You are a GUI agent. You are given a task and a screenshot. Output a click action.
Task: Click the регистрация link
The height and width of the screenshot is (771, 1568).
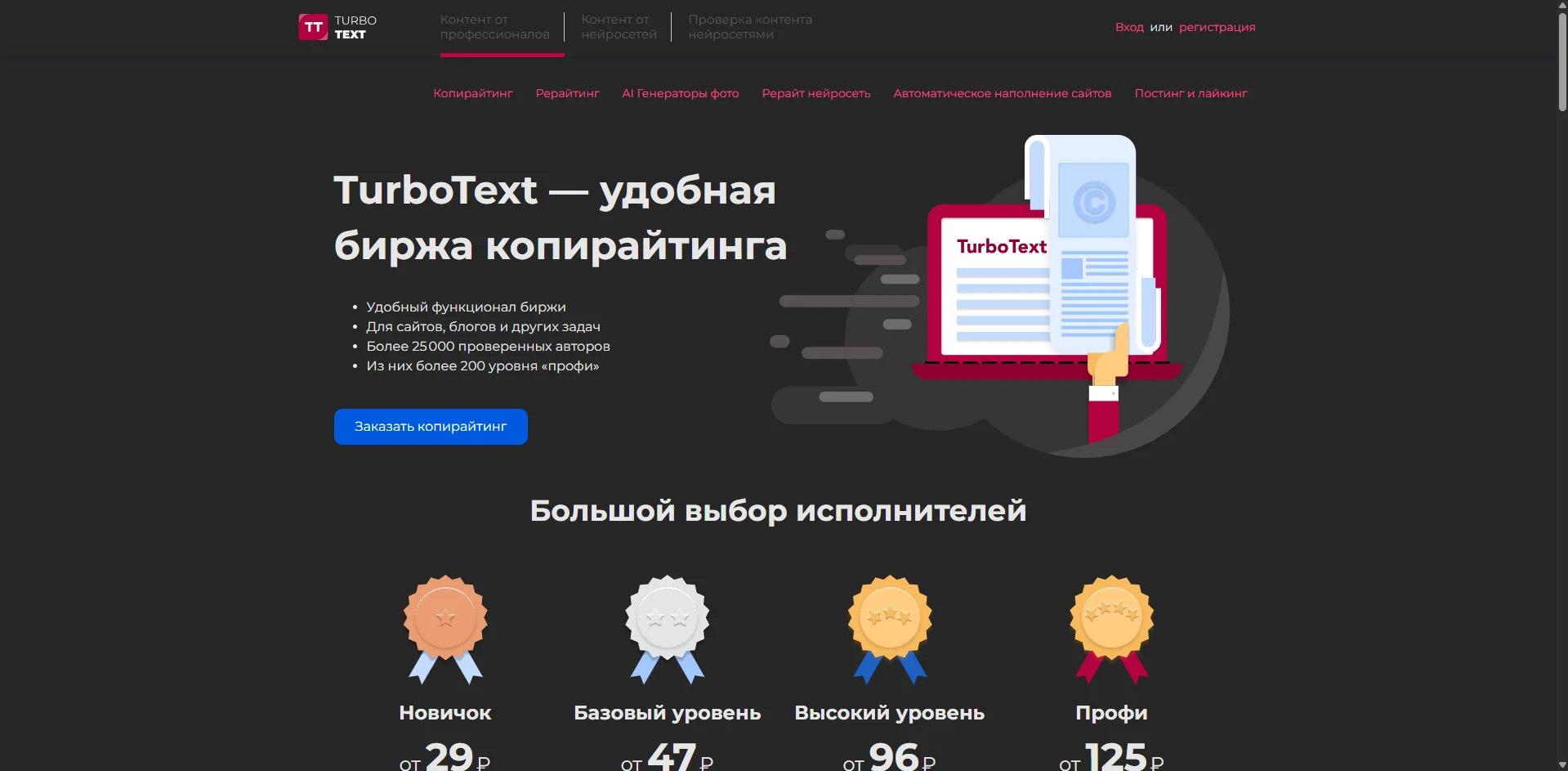pyautogui.click(x=1217, y=27)
